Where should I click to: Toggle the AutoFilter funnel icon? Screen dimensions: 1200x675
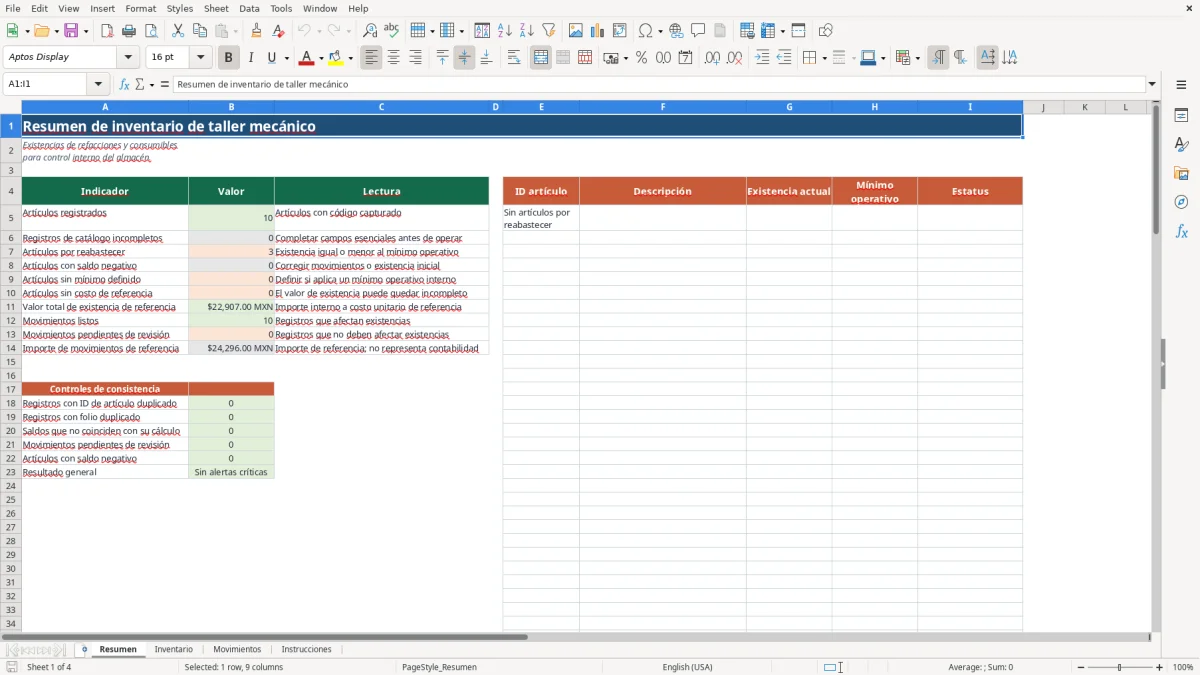pyautogui.click(x=549, y=31)
